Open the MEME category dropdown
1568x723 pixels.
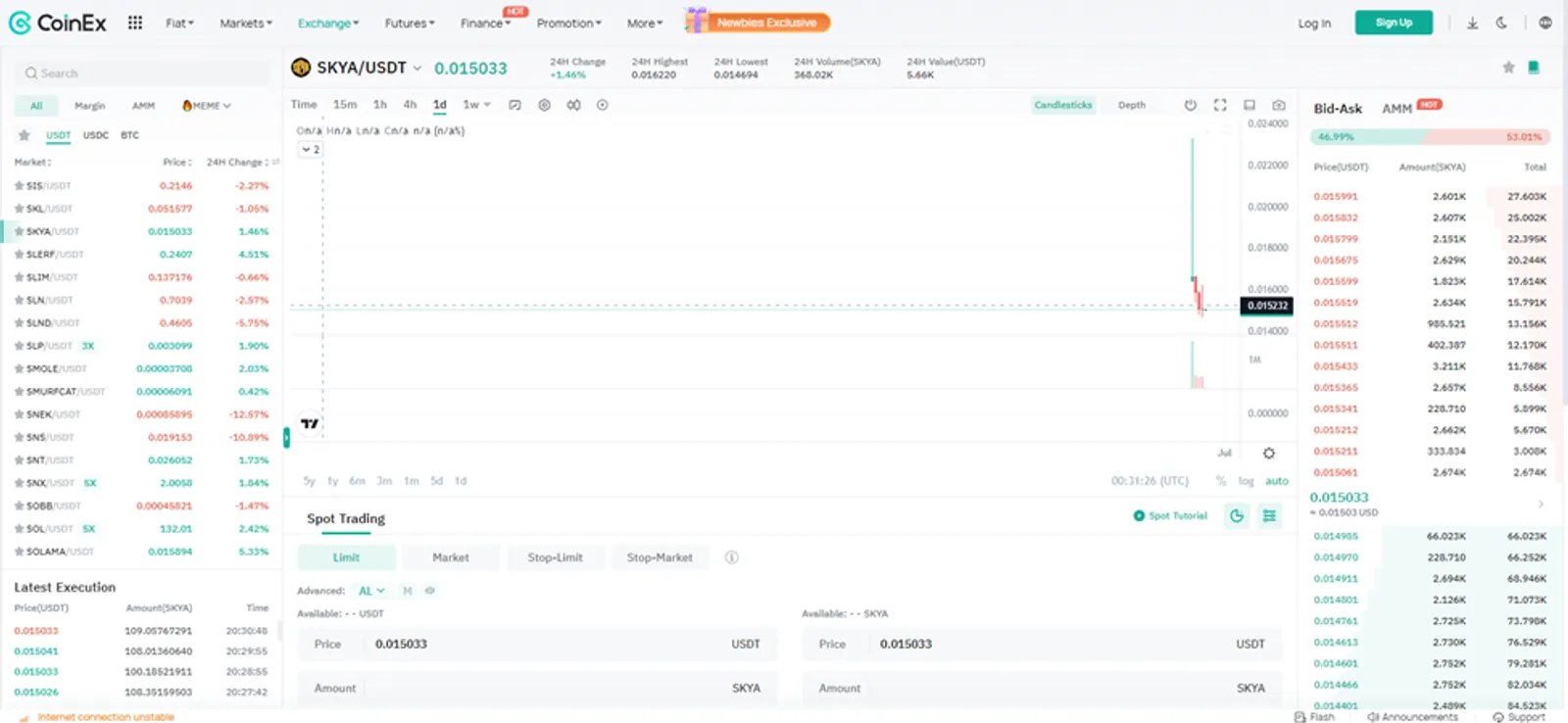coord(207,106)
